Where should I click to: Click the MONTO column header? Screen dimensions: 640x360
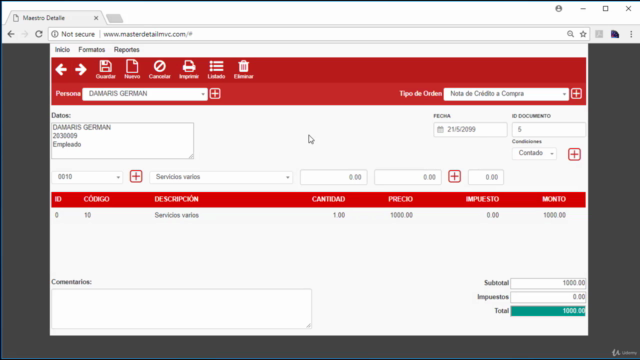(554, 199)
